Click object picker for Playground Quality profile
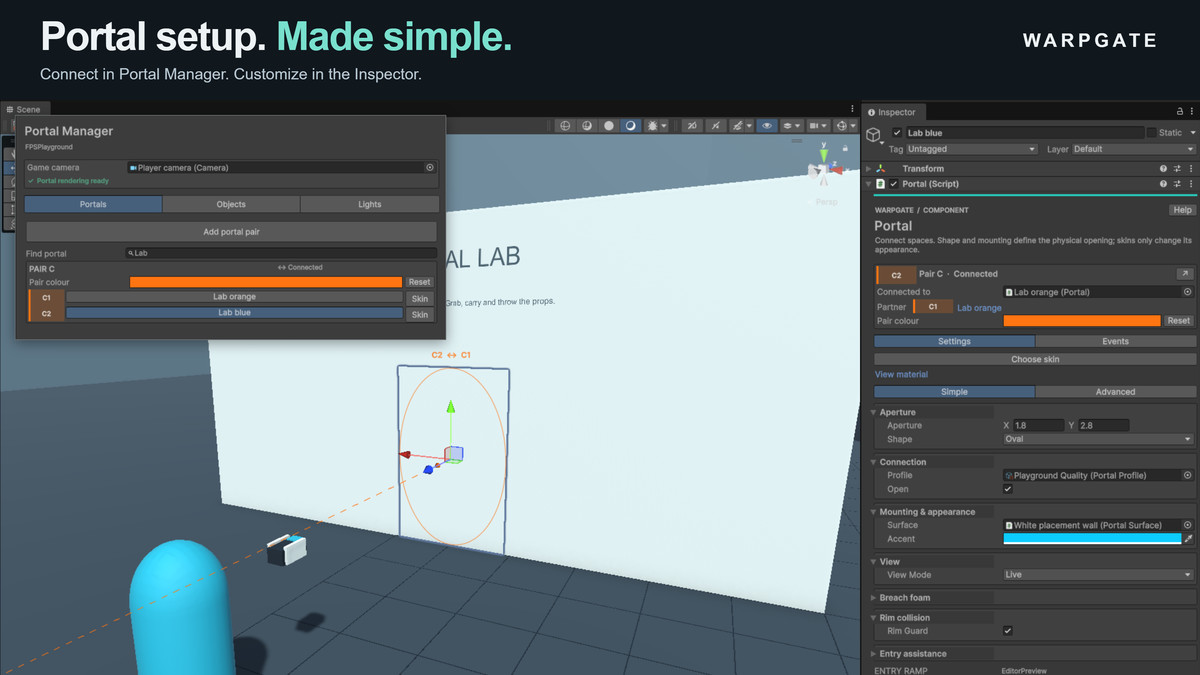Screen dimensions: 1200x675 (x=1187, y=476)
